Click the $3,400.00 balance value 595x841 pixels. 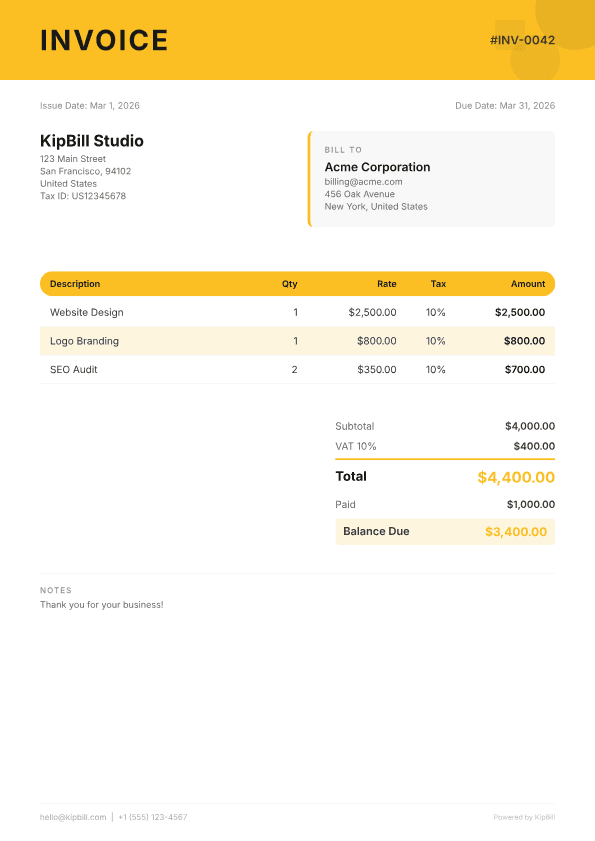516,532
